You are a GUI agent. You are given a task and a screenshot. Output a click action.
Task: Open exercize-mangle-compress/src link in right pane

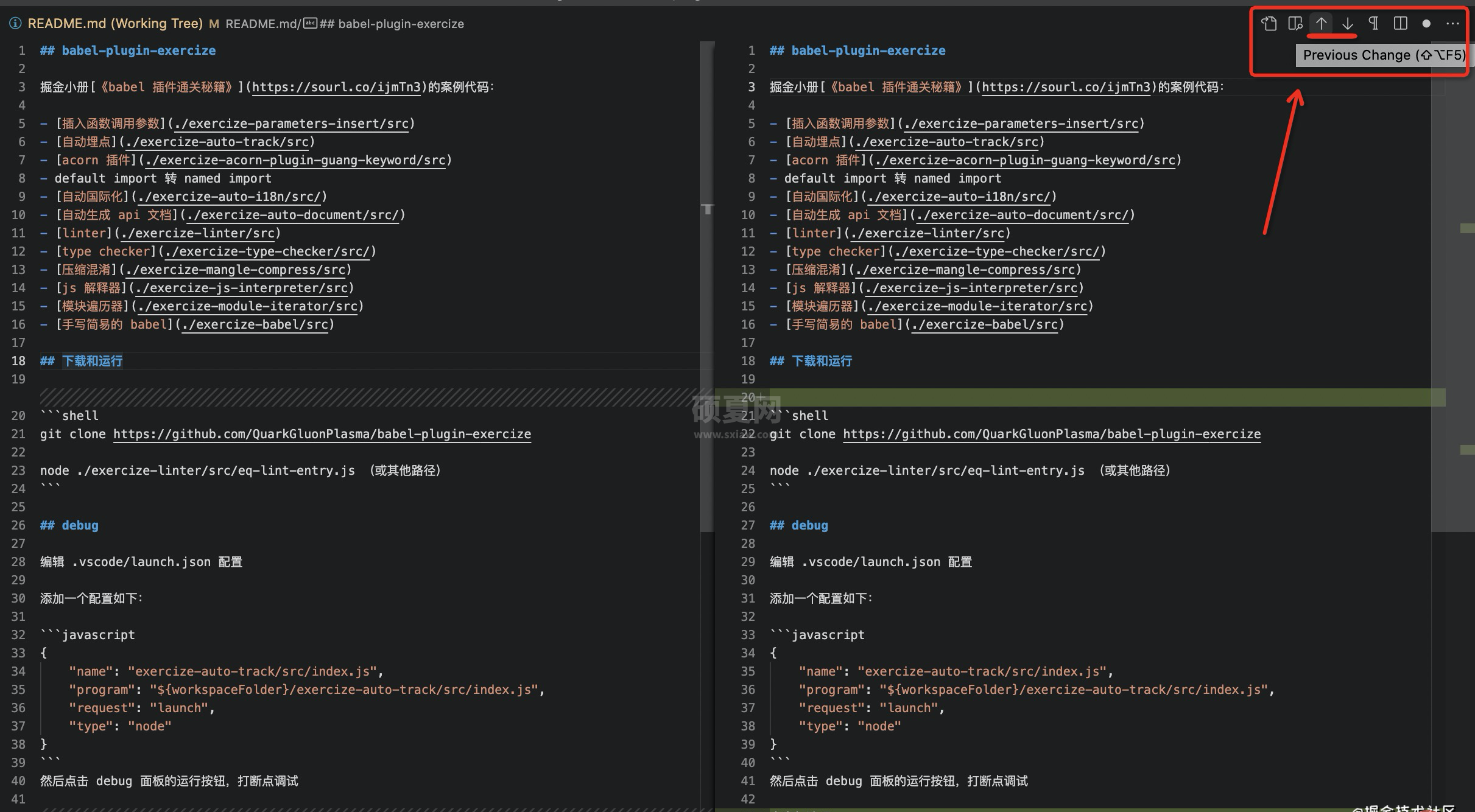965,270
